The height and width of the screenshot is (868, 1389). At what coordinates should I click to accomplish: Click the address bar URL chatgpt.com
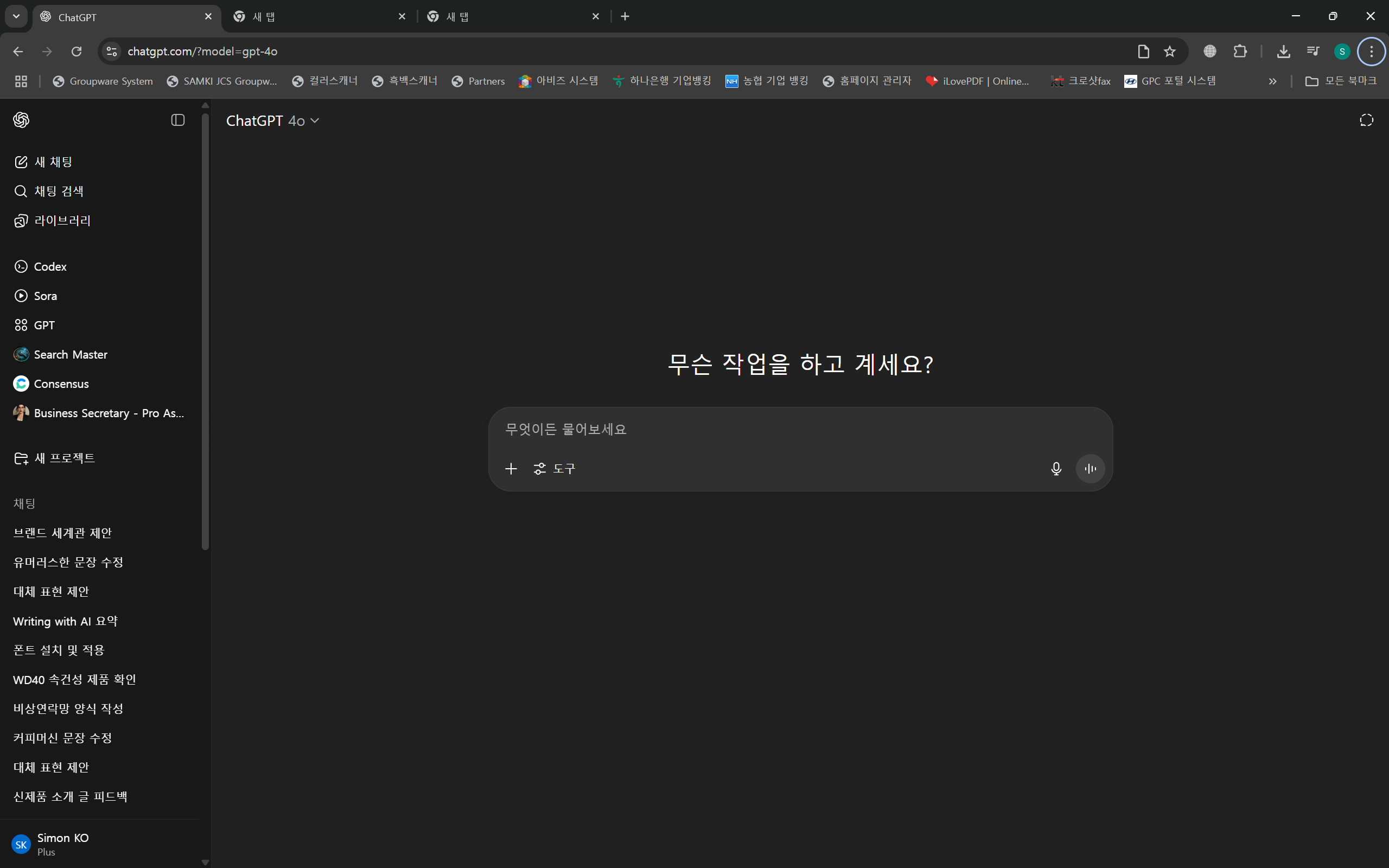(x=202, y=52)
